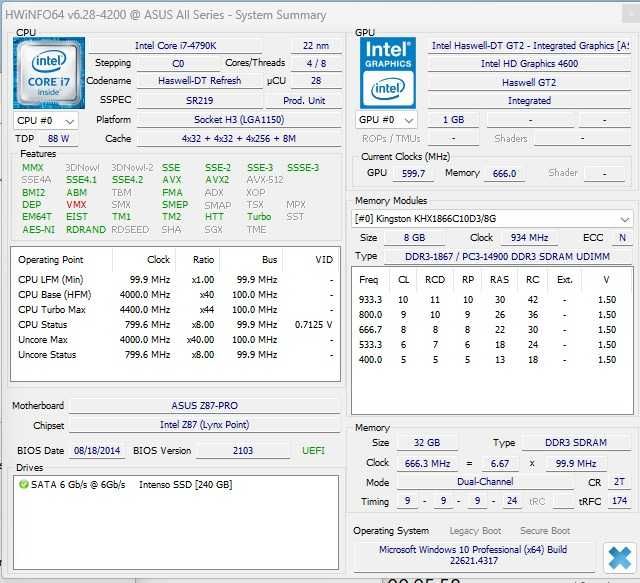Viewport: 640px width, 583px height.
Task: Click the Secure Boot indicator
Action: (x=545, y=531)
